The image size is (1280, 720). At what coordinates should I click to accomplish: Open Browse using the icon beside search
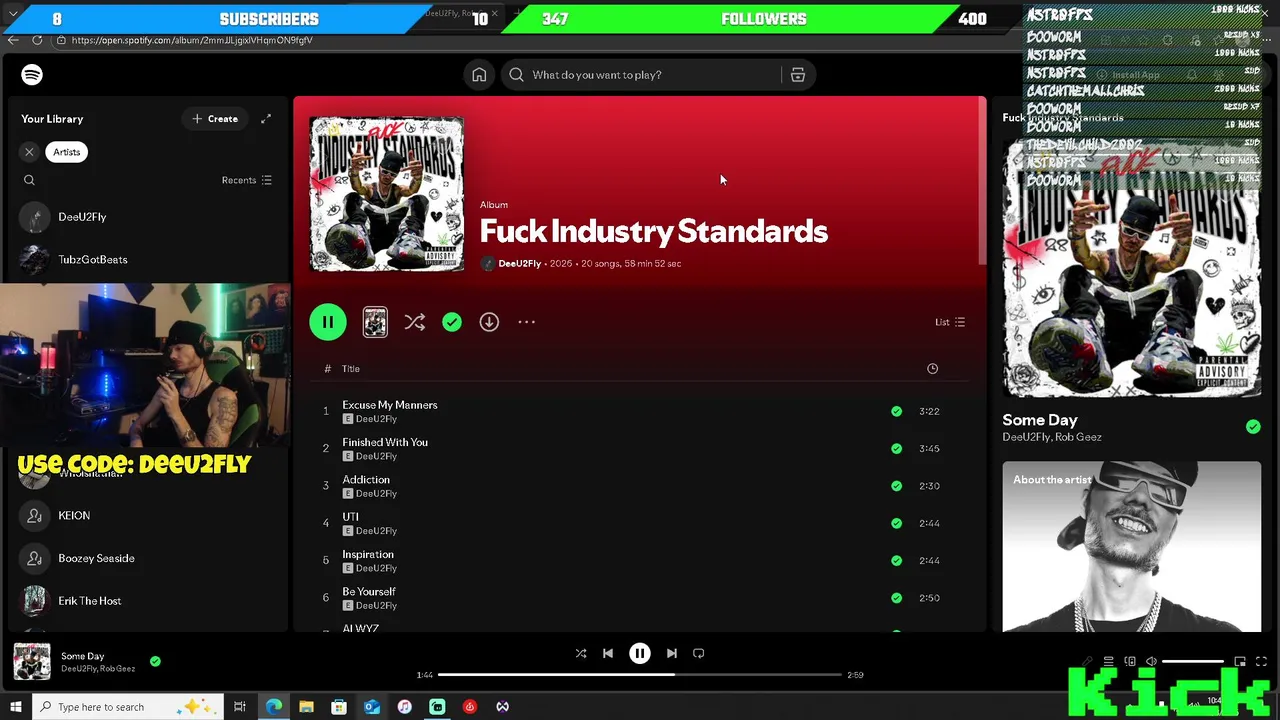click(798, 75)
